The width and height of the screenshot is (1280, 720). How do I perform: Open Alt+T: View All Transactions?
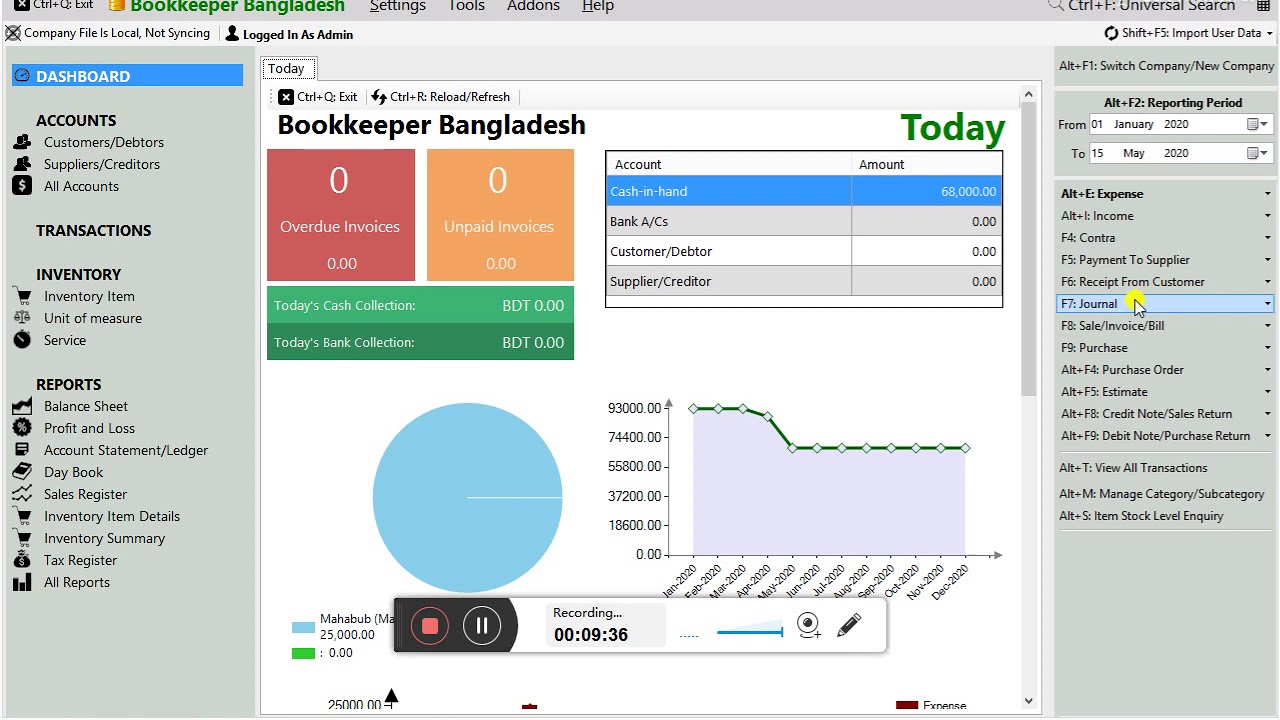point(1133,468)
